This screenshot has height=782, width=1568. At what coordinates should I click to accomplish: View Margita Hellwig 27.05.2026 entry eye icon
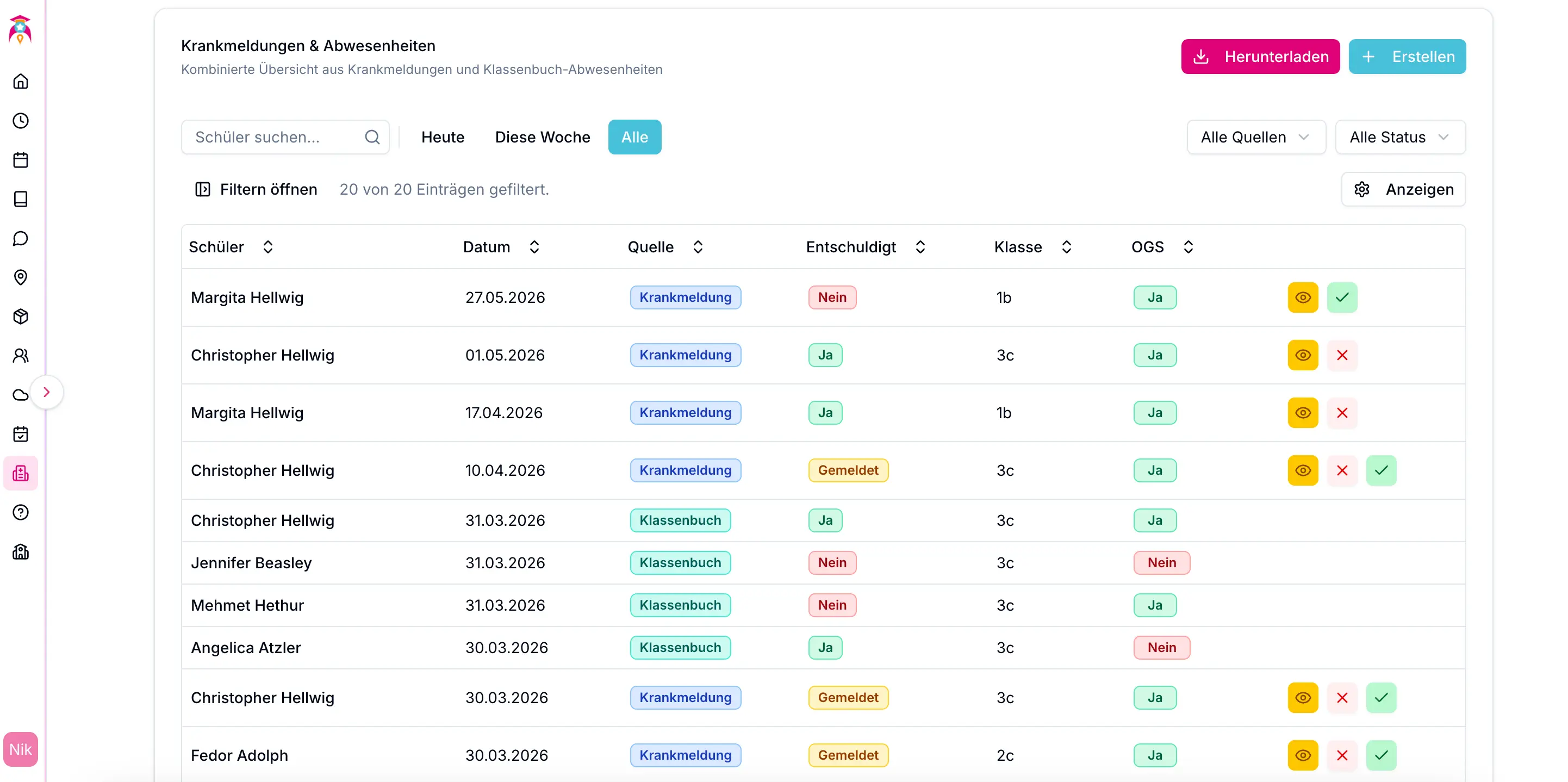point(1303,297)
